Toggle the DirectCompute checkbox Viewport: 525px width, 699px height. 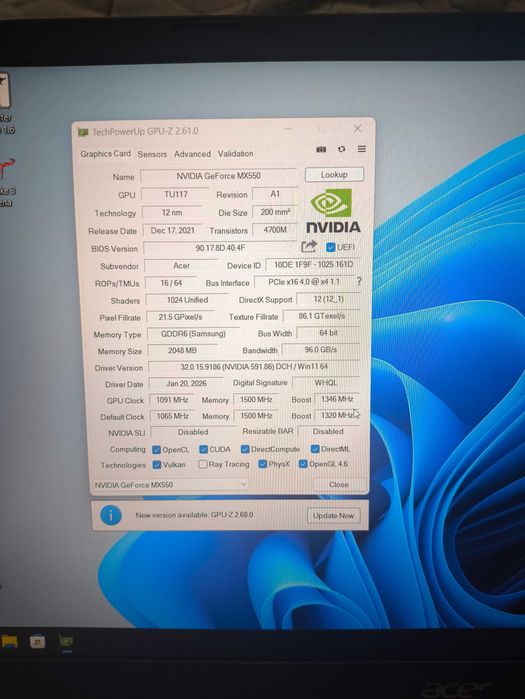click(x=245, y=449)
